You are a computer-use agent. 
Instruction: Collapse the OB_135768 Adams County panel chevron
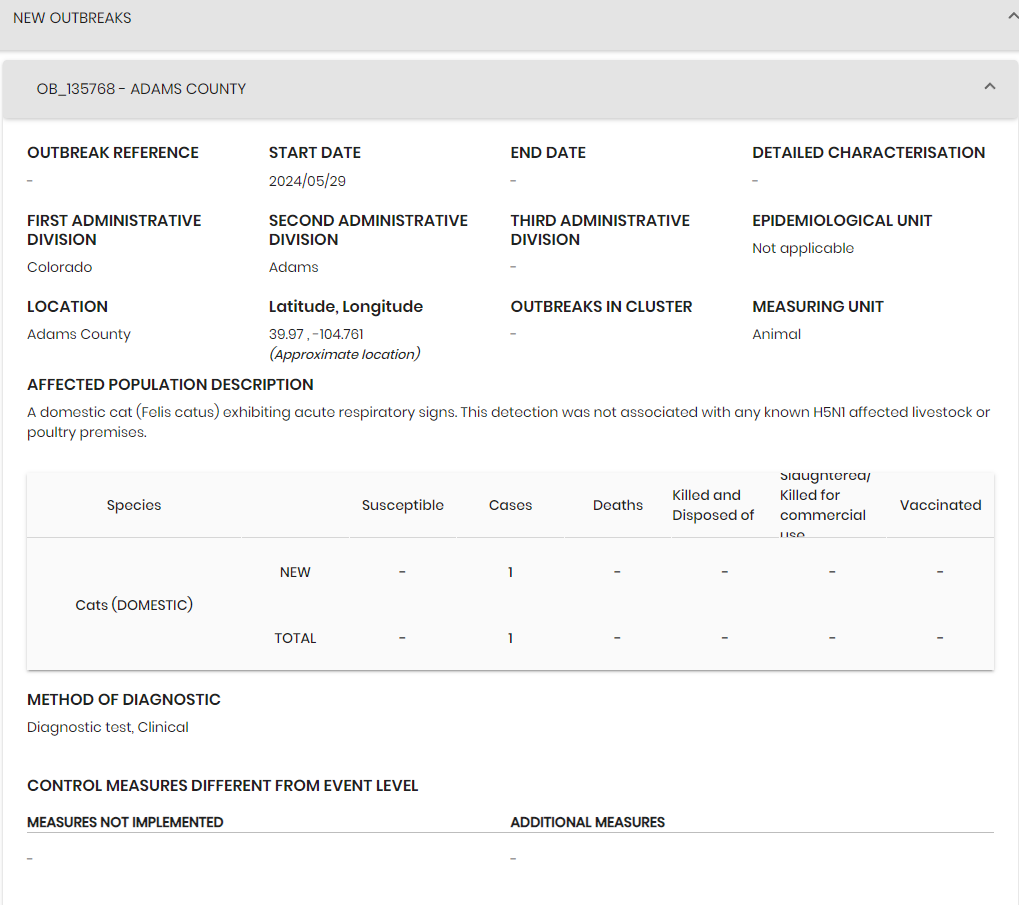pos(989,87)
